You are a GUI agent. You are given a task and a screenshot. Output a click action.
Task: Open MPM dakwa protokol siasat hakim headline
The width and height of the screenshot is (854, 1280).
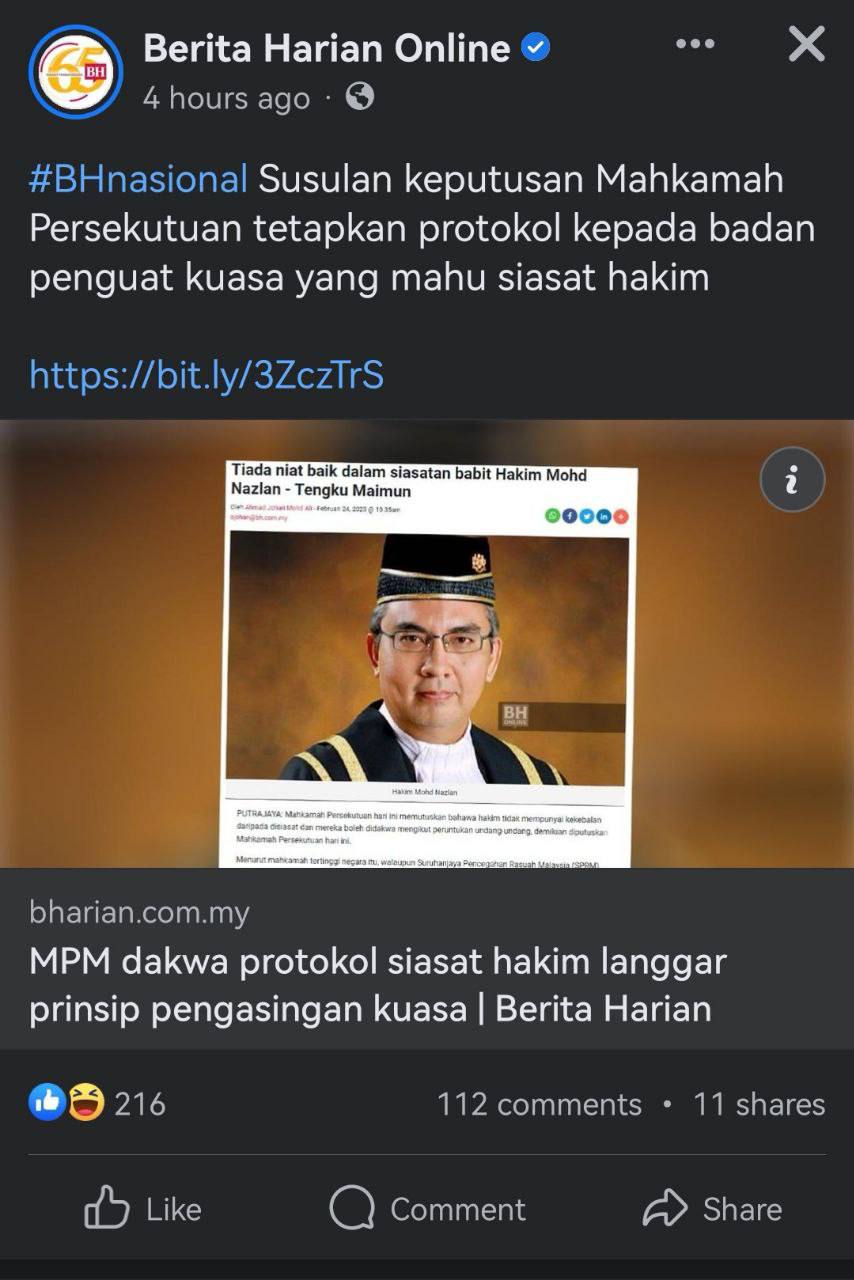pyautogui.click(x=378, y=985)
